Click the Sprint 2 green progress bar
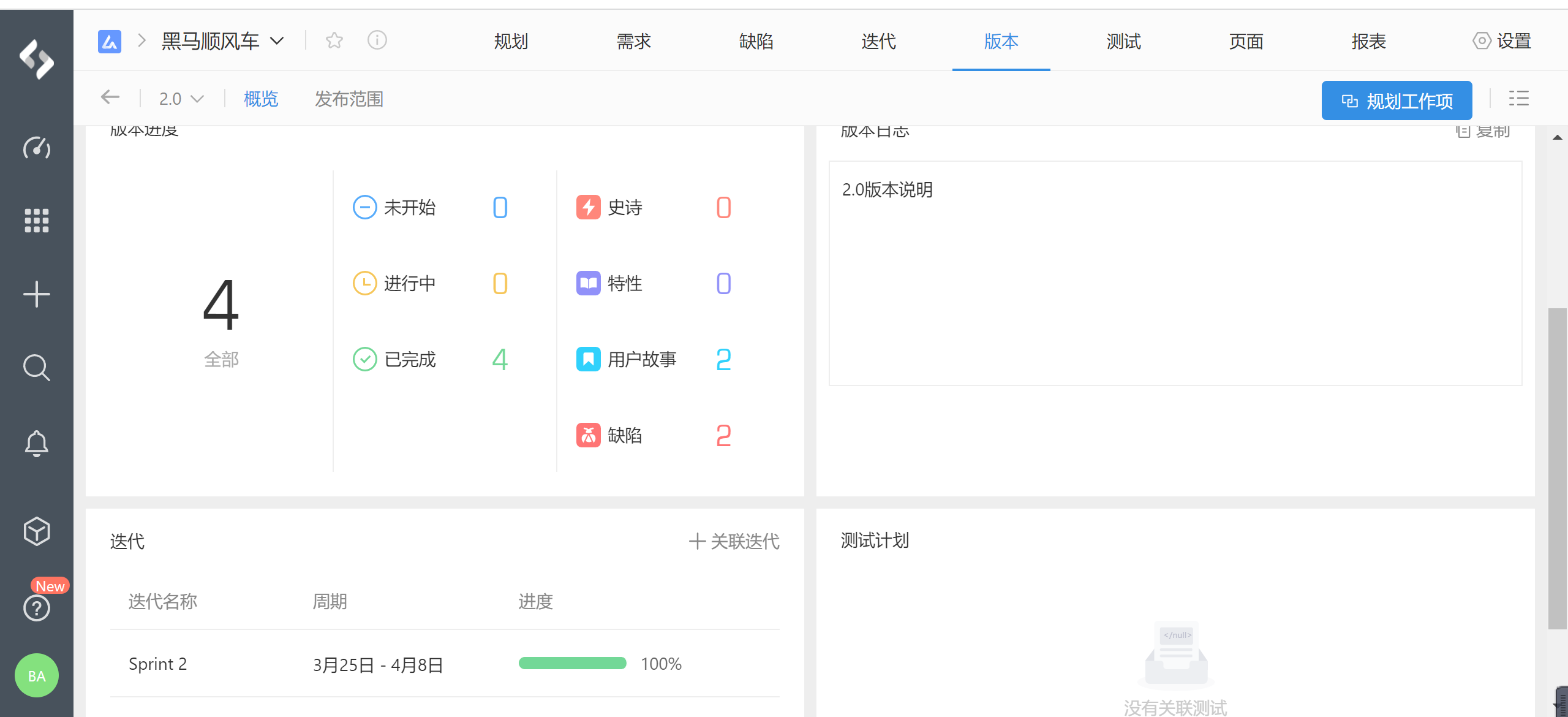1568x717 pixels. (572, 663)
